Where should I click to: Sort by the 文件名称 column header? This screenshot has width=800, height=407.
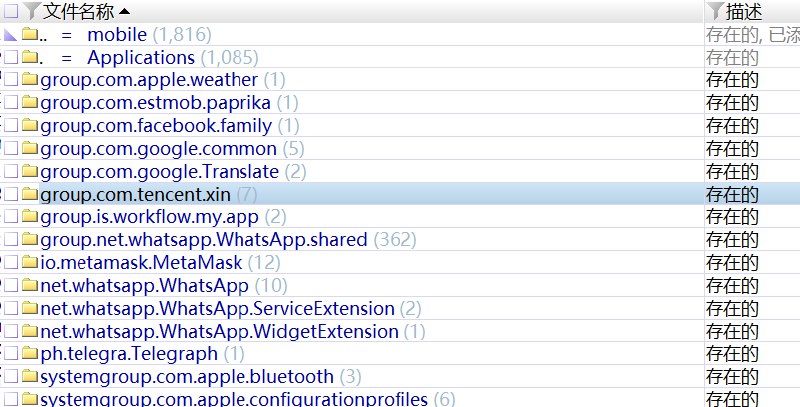(80, 11)
